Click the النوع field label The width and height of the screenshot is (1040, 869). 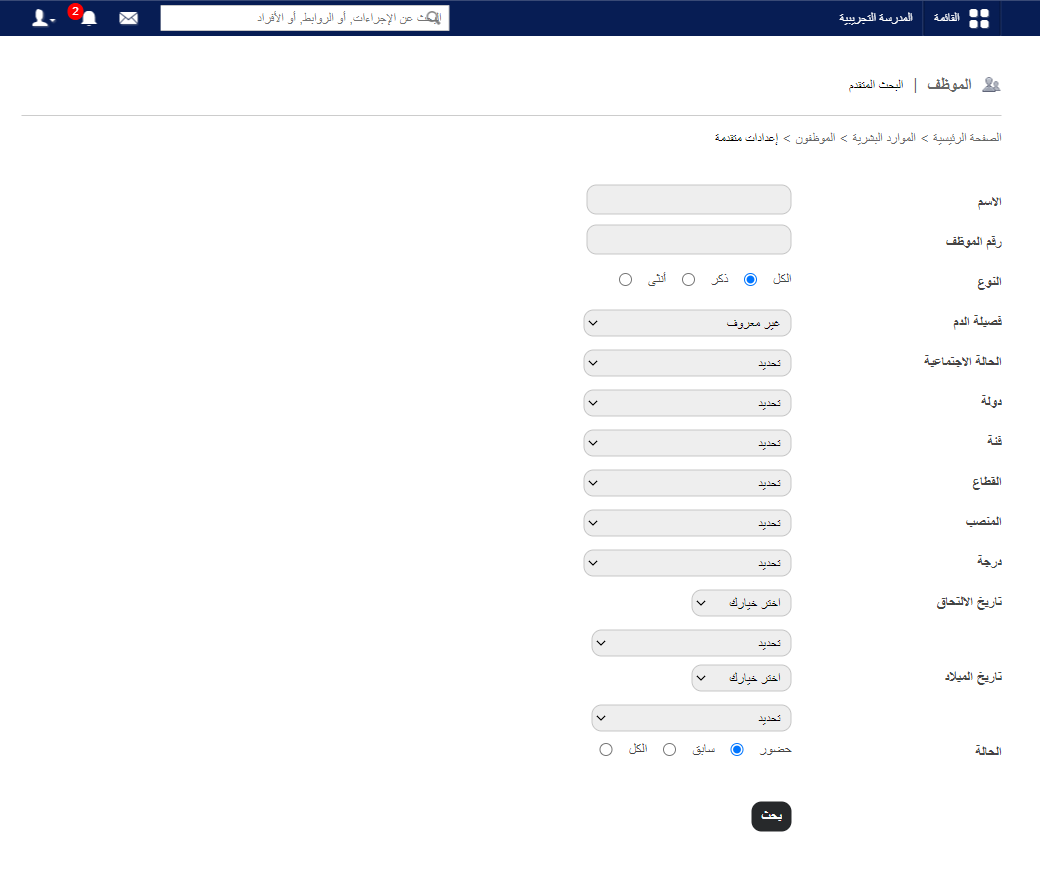click(989, 282)
